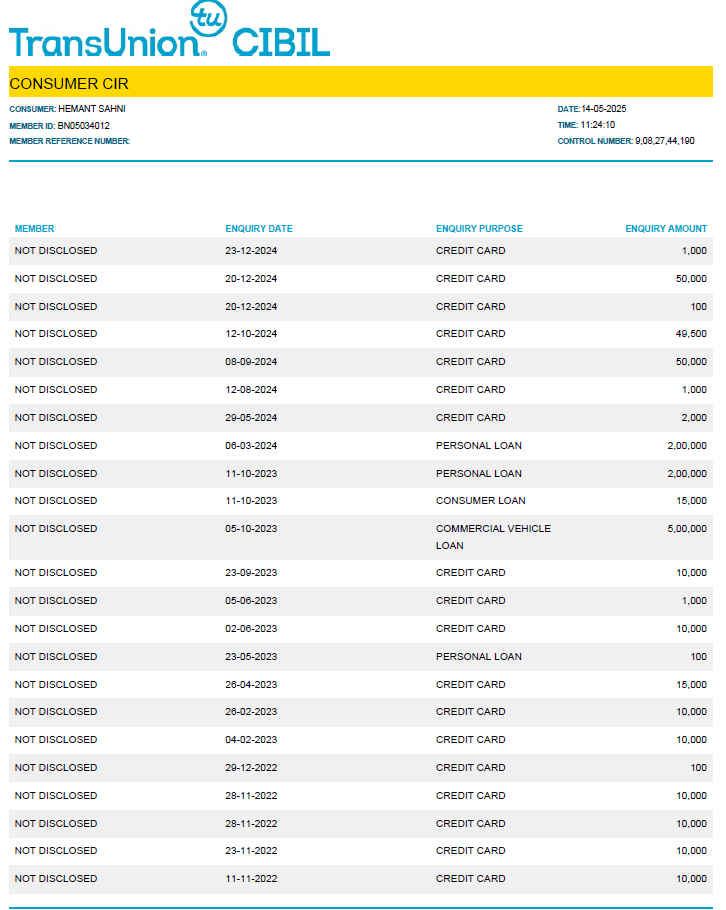Click the ENQUIRY DATE column header

259,229
